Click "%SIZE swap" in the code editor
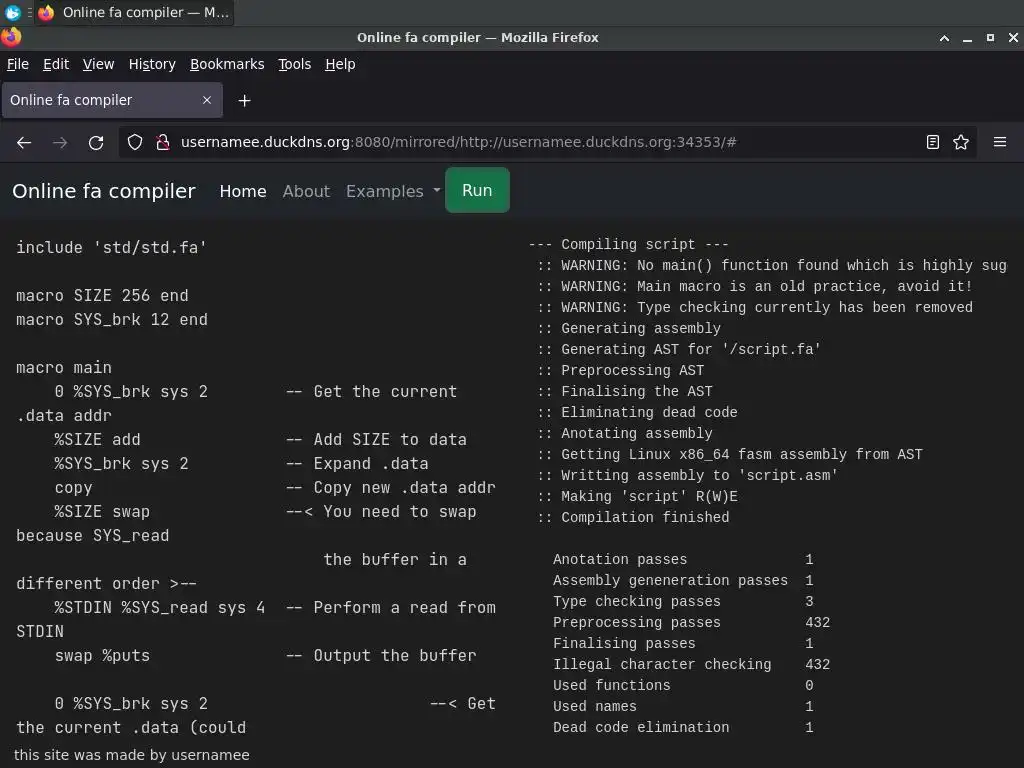The height and width of the screenshot is (768, 1024). (102, 511)
